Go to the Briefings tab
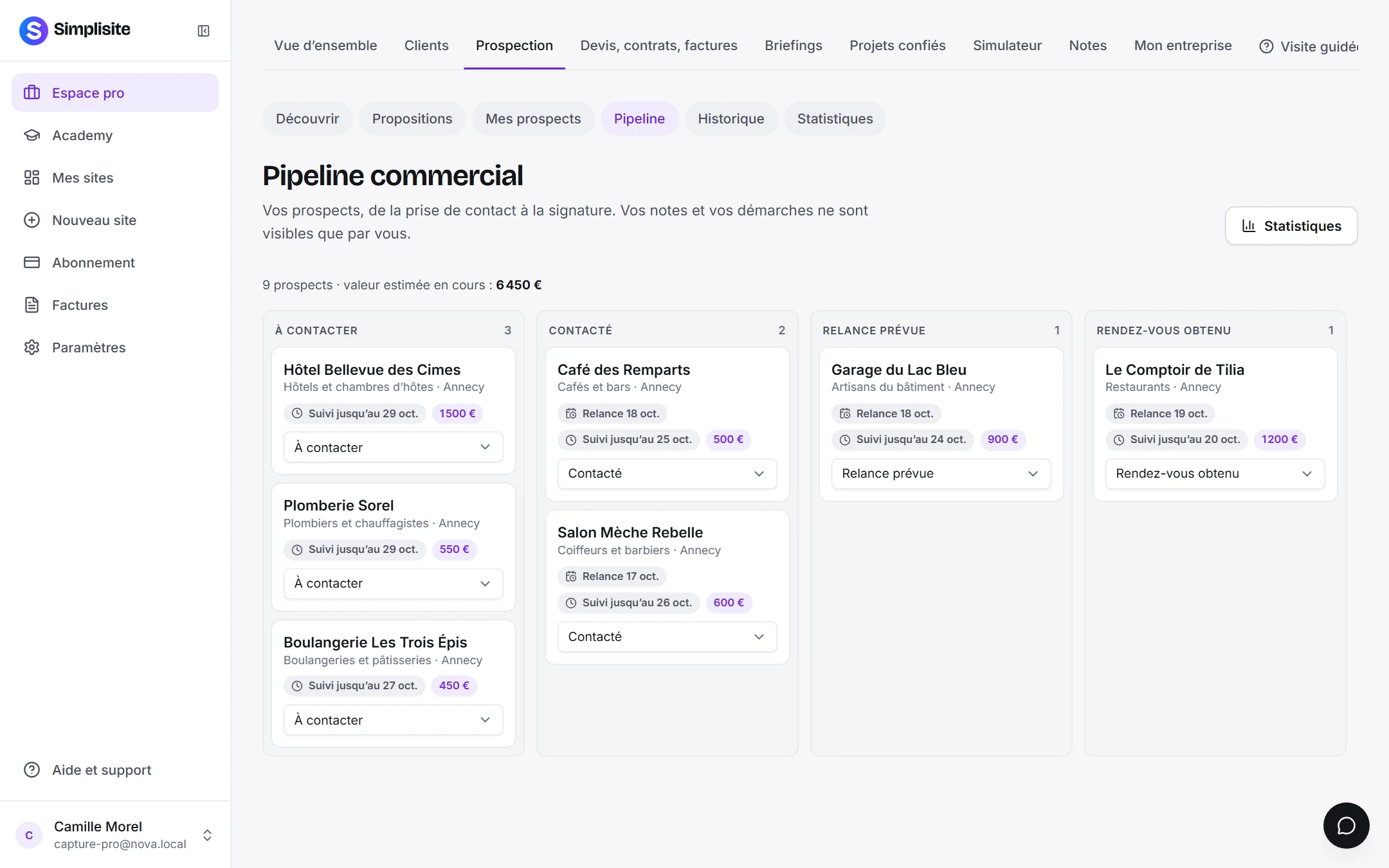1389x868 pixels. [794, 46]
